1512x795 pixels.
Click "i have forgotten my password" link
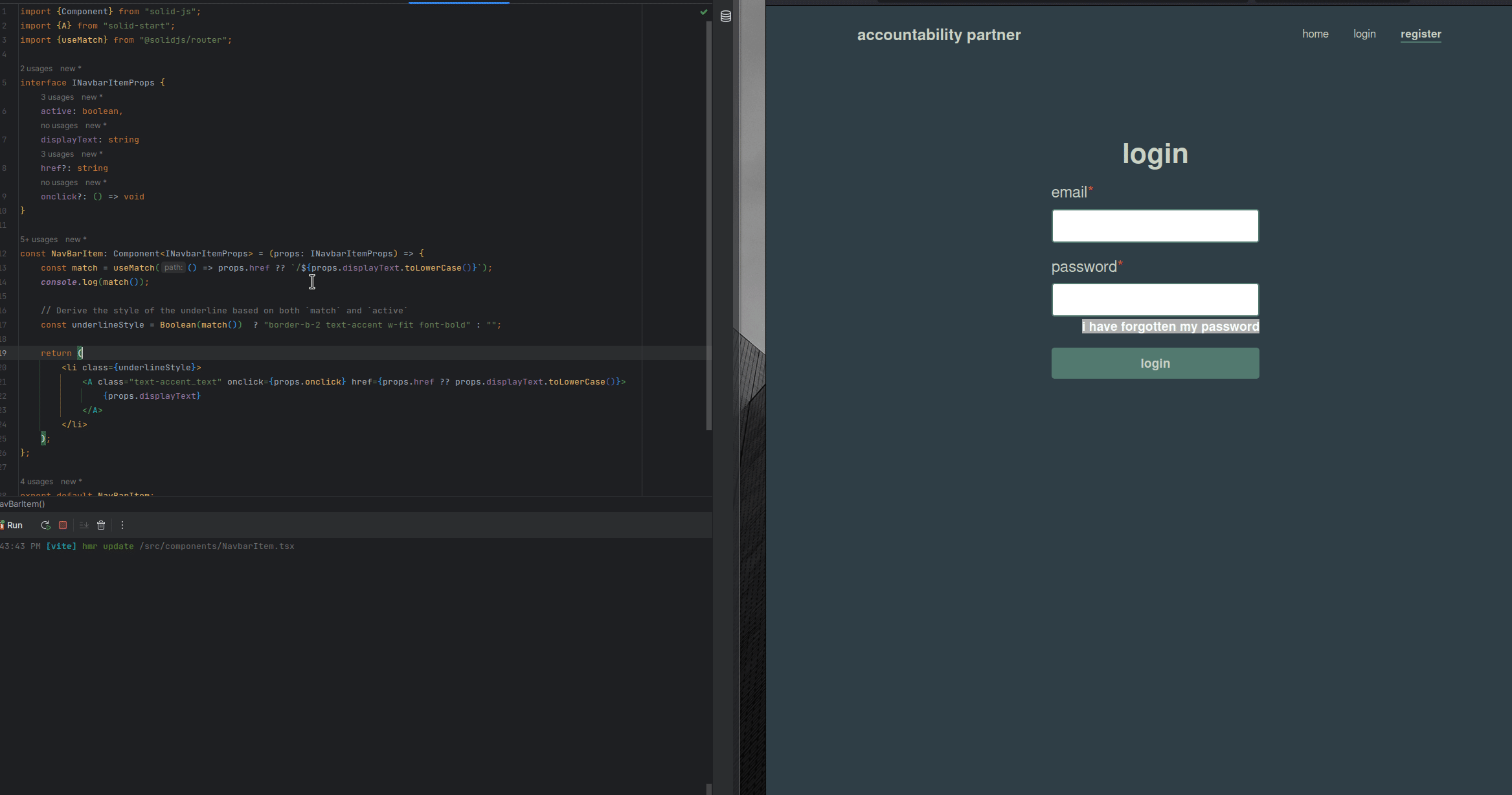[x=1170, y=326]
